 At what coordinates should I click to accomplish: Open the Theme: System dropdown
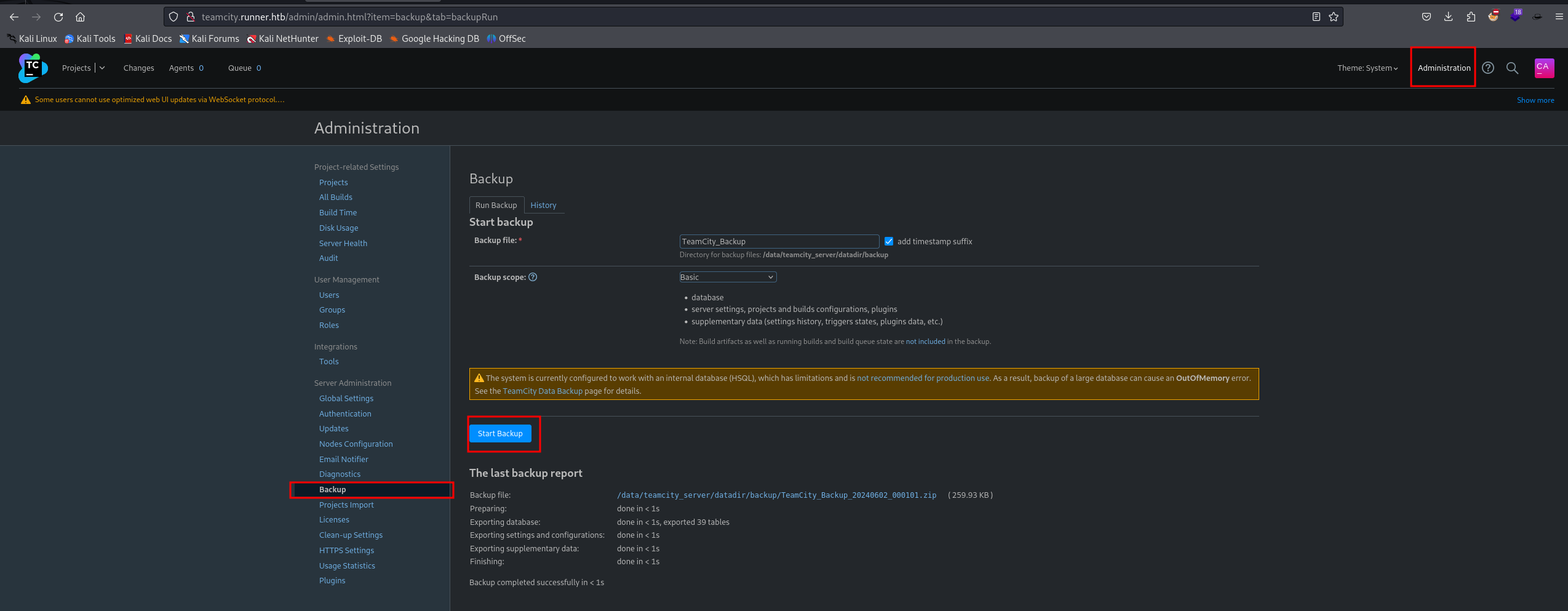pyautogui.click(x=1367, y=68)
